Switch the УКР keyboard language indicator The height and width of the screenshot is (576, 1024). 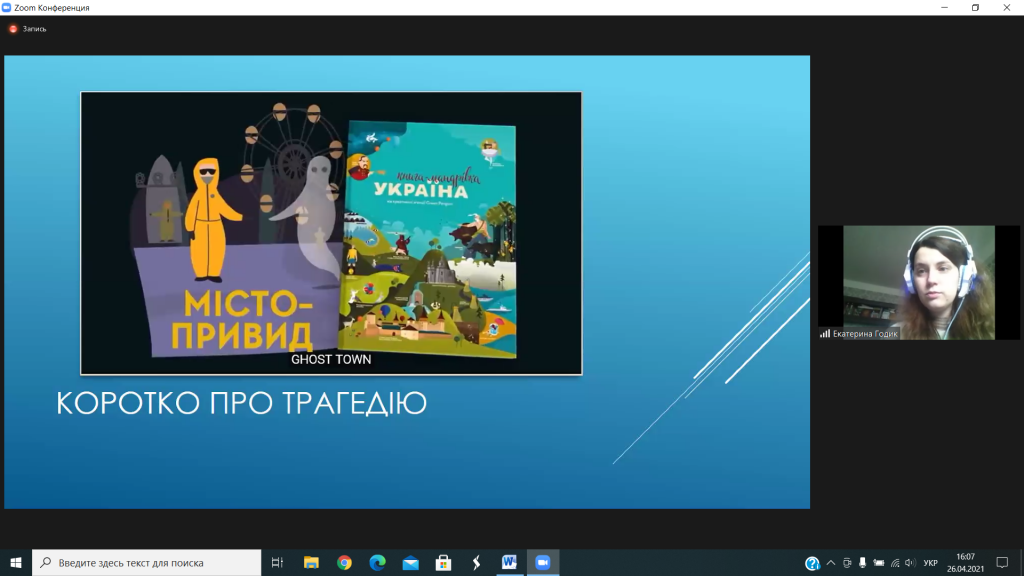[931, 563]
